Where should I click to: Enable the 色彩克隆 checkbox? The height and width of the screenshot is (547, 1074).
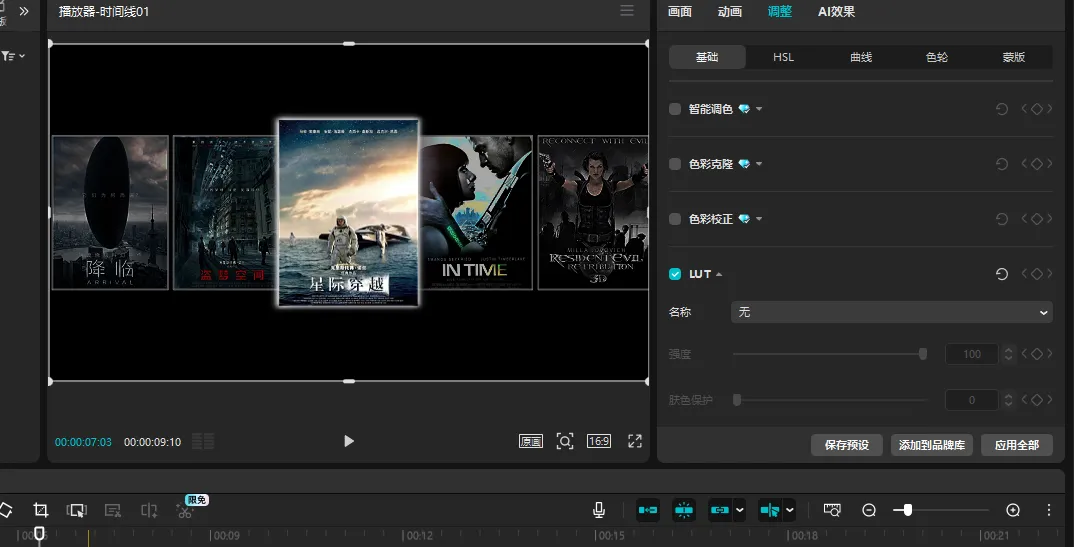(x=675, y=164)
